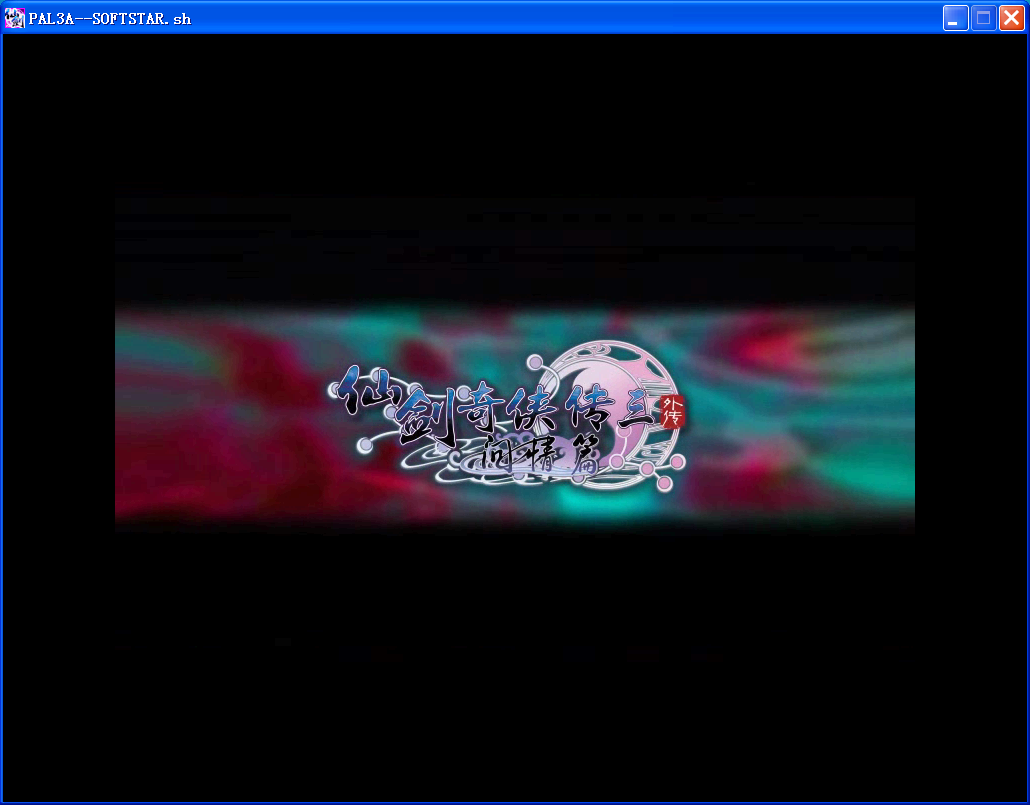This screenshot has height=805, width=1030.
Task: Click the disabled maximize button
Action: click(x=983, y=18)
